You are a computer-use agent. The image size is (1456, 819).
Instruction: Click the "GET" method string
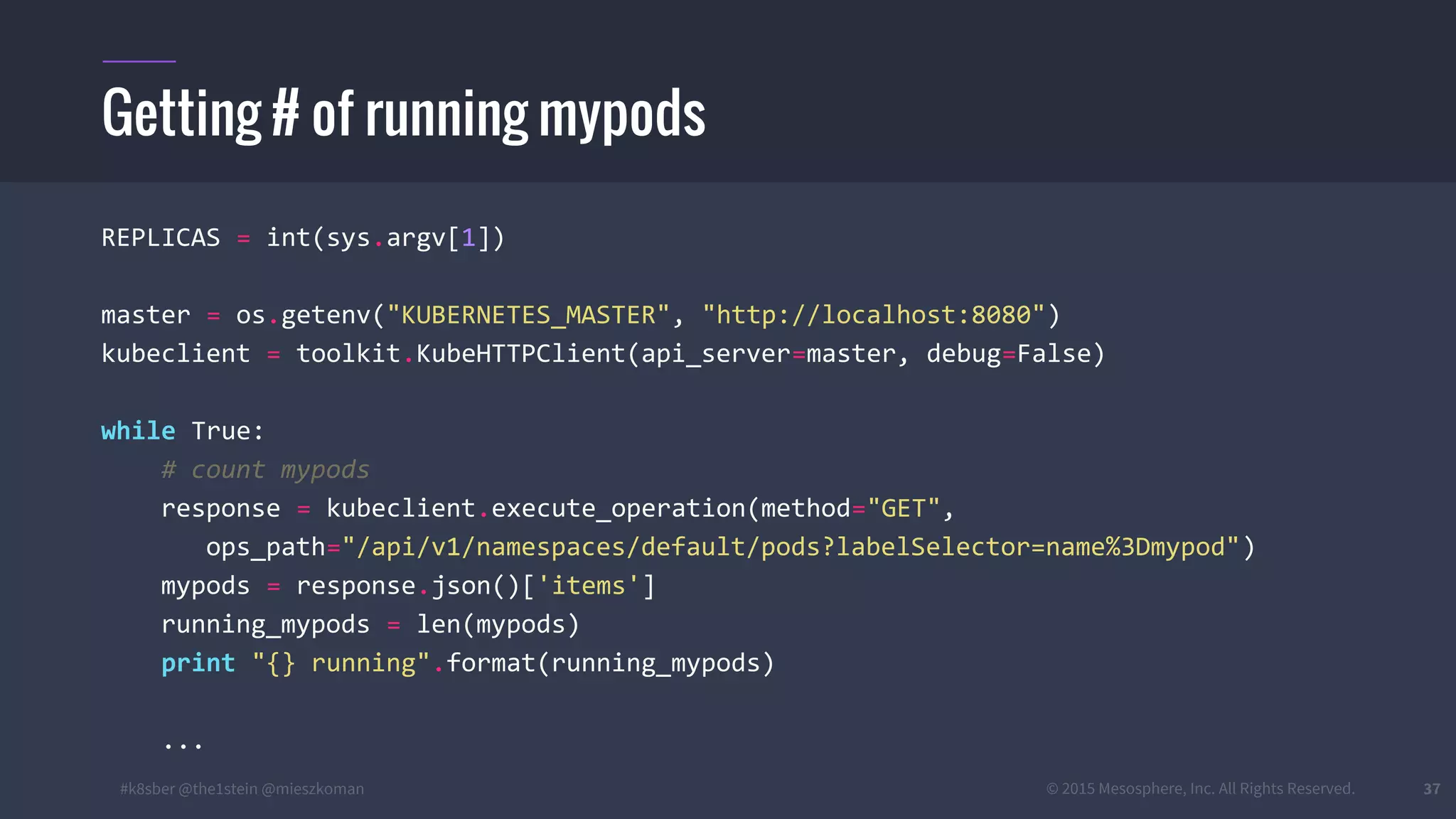pyautogui.click(x=903, y=508)
